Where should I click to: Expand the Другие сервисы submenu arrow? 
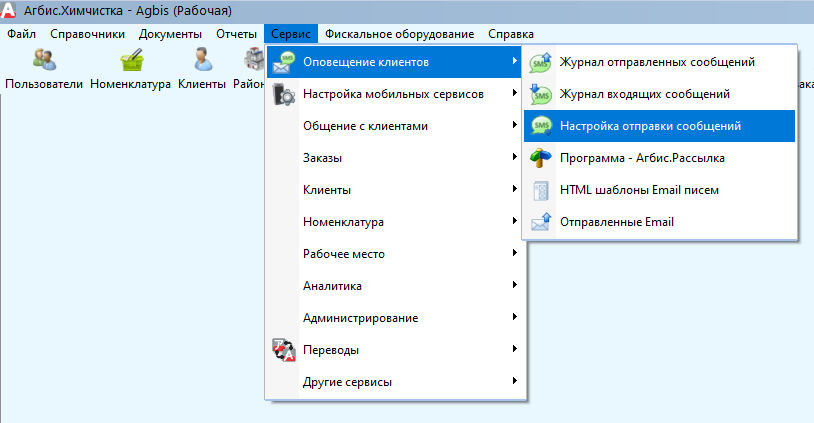click(x=514, y=381)
